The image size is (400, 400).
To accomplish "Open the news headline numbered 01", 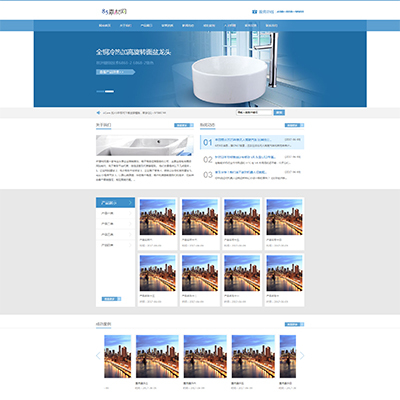I will coord(243,140).
